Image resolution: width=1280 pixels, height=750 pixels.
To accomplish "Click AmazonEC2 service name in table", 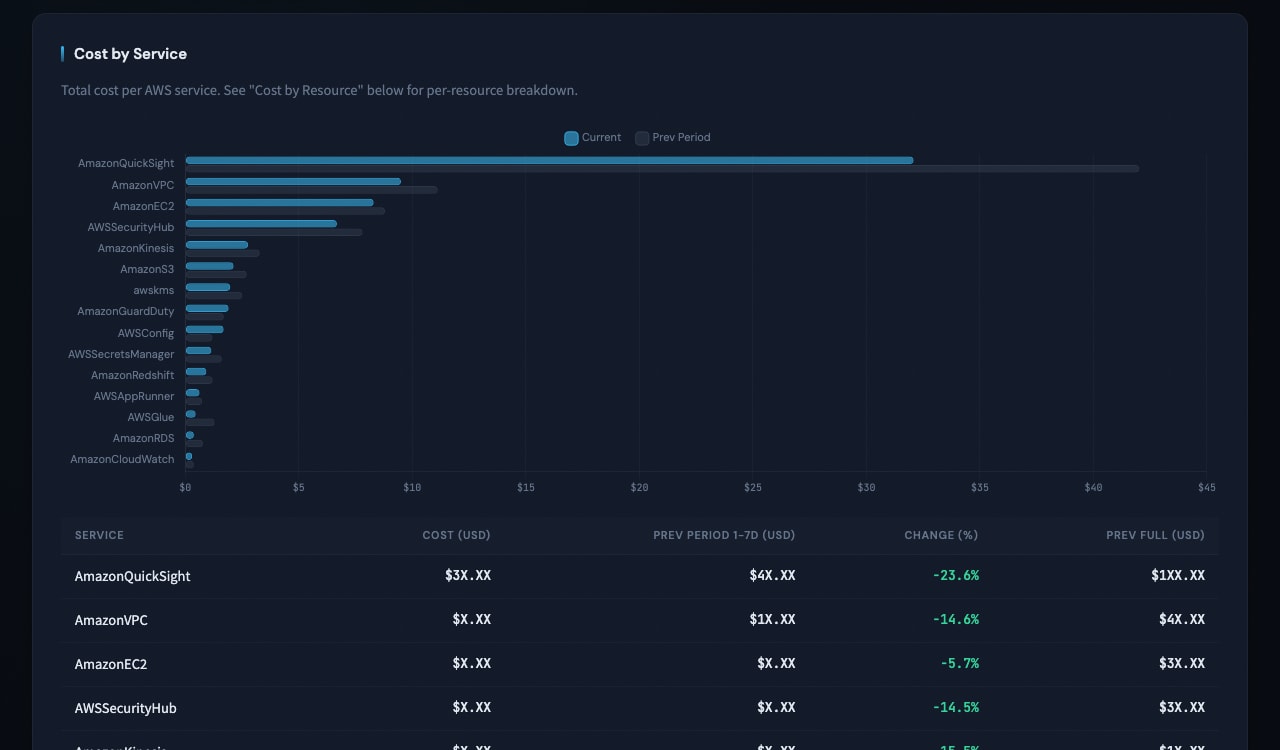I will coord(111,664).
